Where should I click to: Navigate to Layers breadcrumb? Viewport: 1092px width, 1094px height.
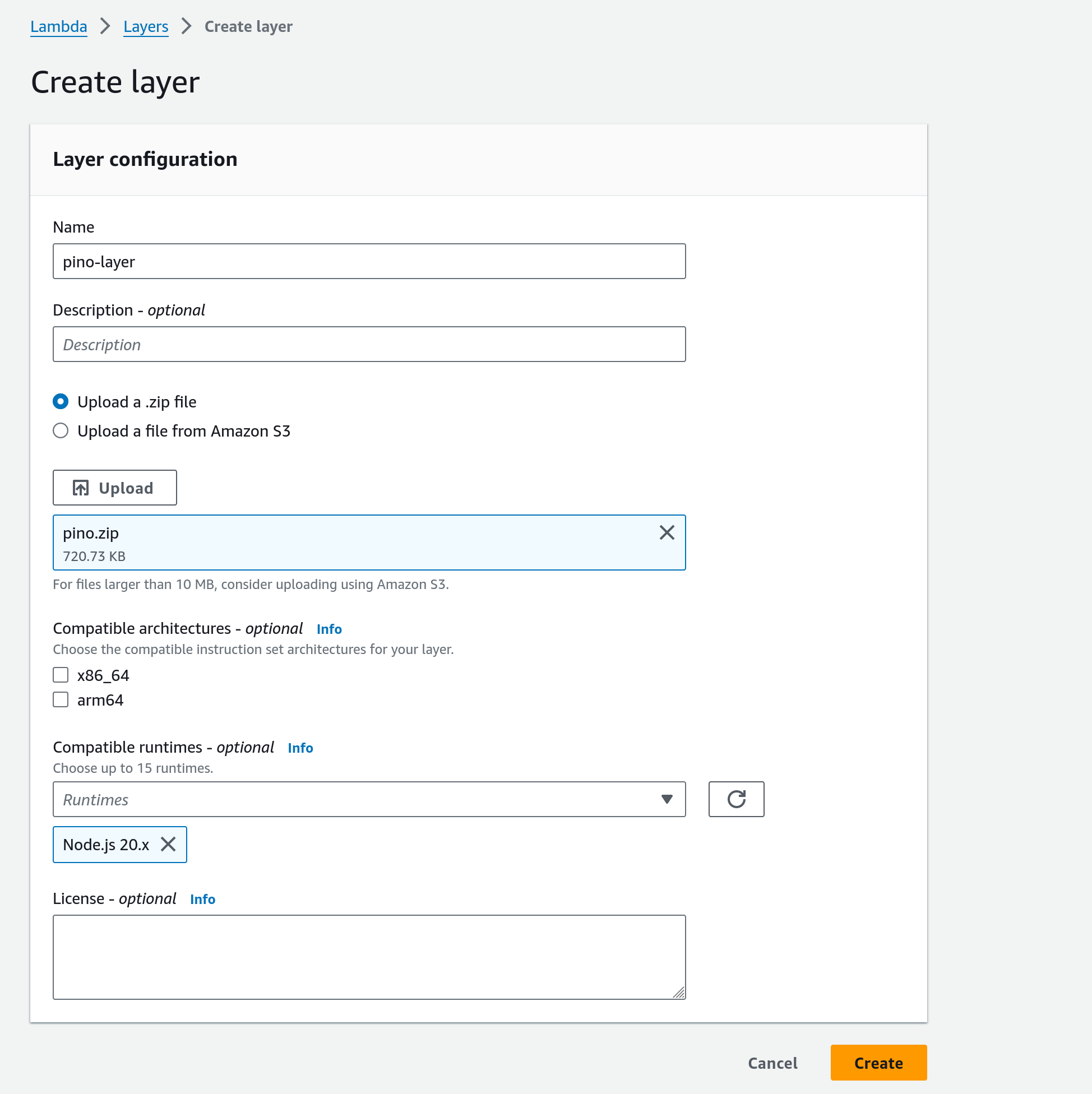[146, 26]
